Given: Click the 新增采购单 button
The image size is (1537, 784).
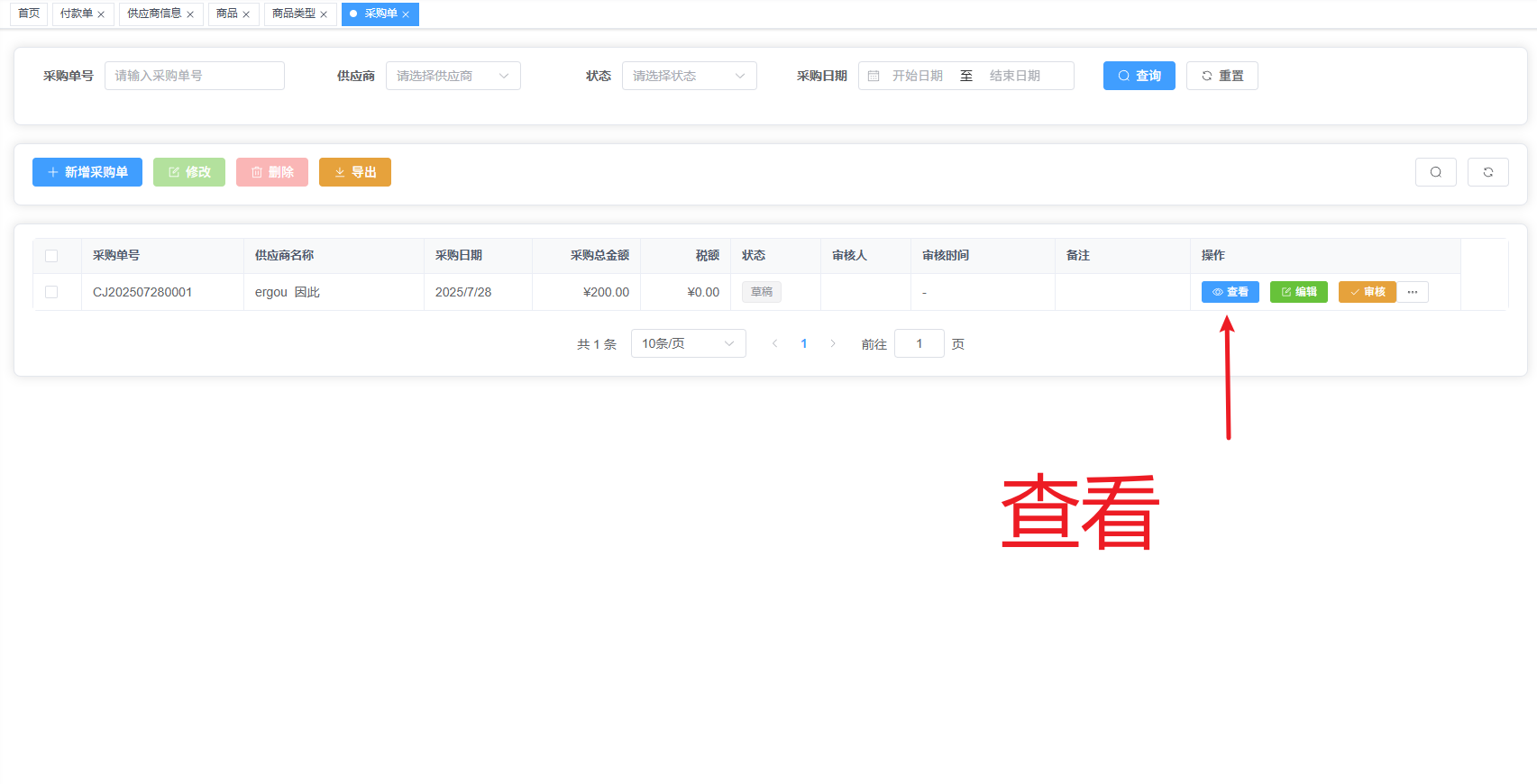Looking at the screenshot, I should pos(87,172).
